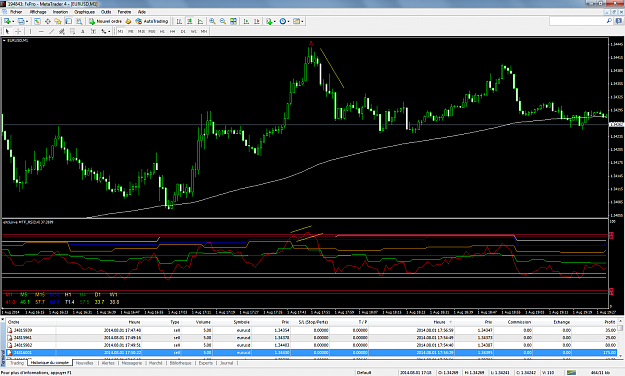The width and height of the screenshot is (625, 376).
Task: Open the Strategy Tester icon
Action: 79,21
